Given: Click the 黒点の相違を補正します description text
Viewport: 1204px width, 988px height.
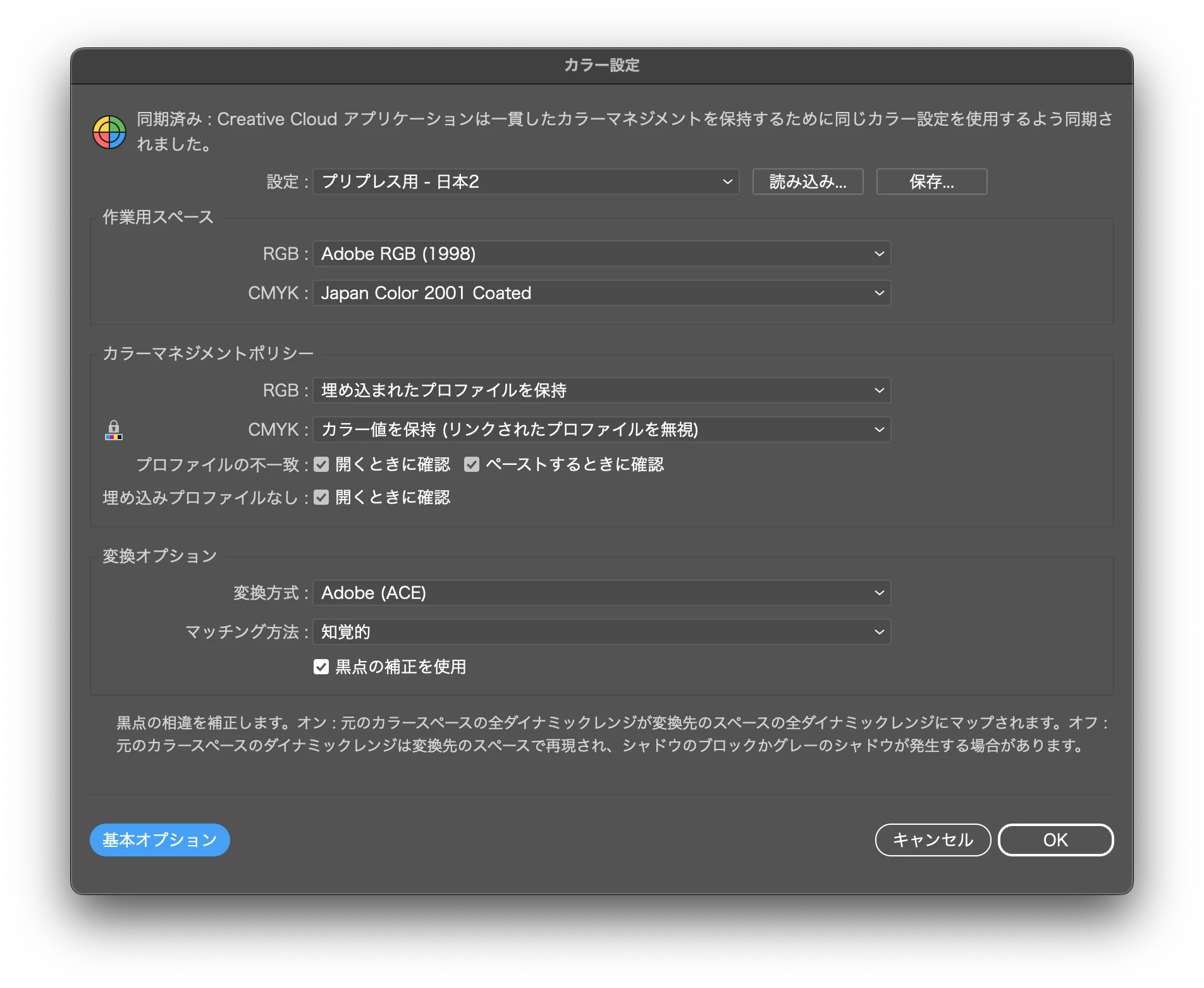Looking at the screenshot, I should click(x=612, y=734).
